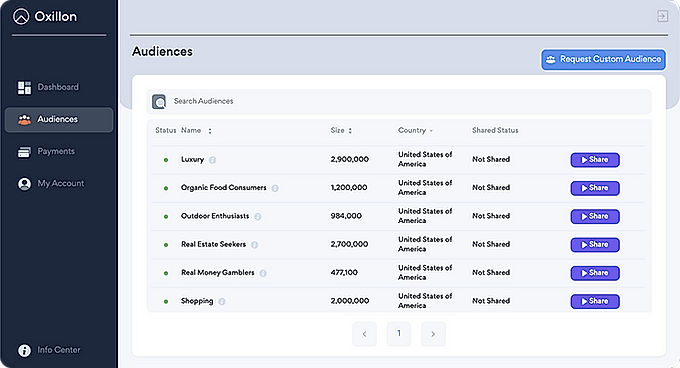Screen dimensions: 680x368
Task: Share the Organic Food Consumers audience
Action: pyautogui.click(x=595, y=188)
